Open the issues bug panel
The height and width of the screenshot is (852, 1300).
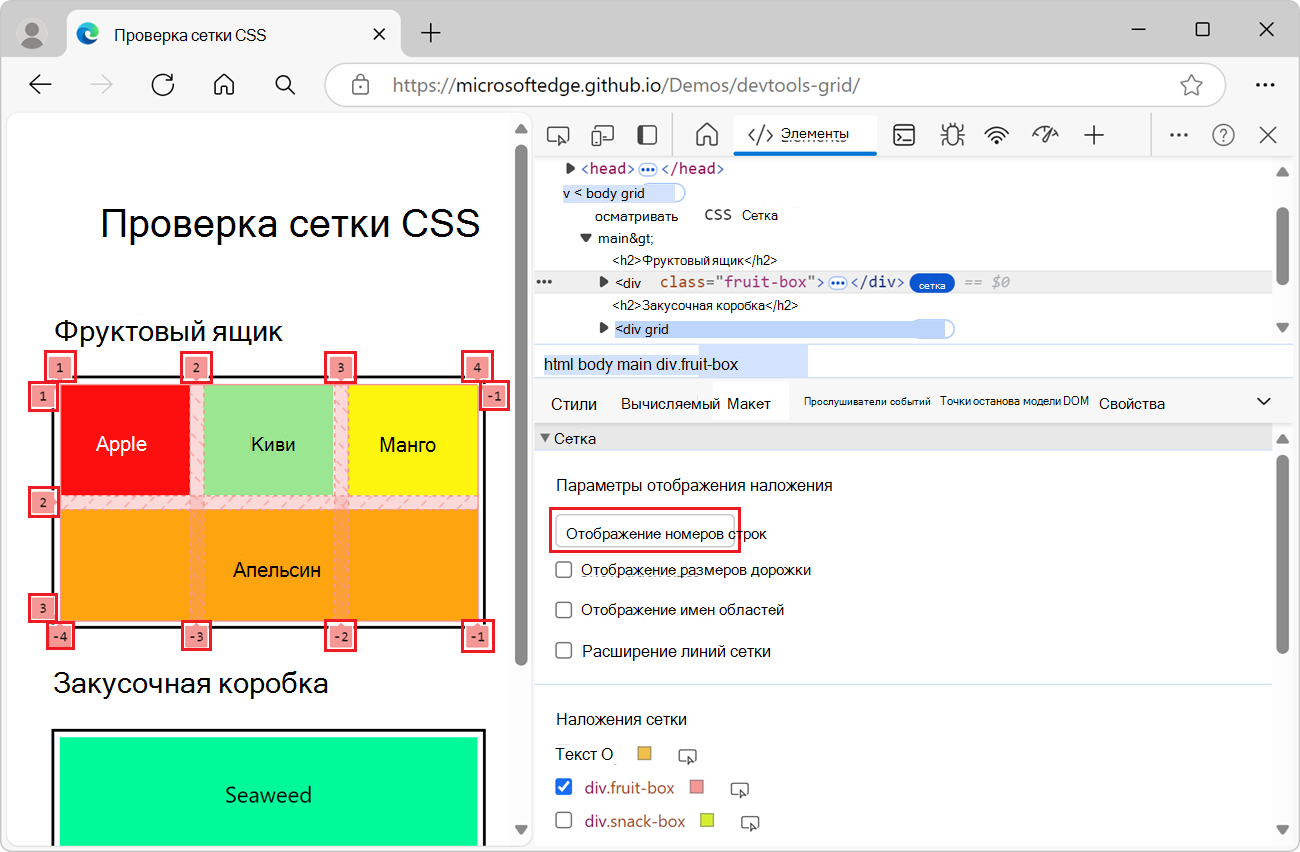952,134
